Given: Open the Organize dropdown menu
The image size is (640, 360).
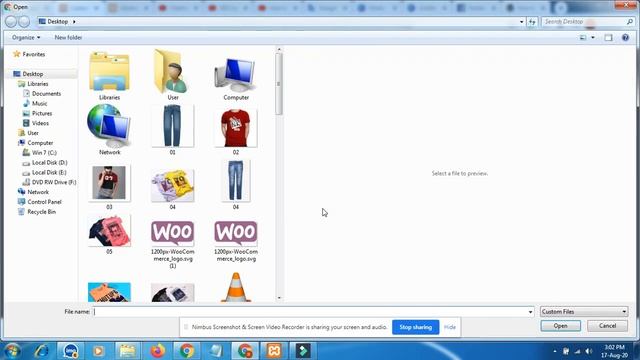Looking at the screenshot, I should point(26,37).
